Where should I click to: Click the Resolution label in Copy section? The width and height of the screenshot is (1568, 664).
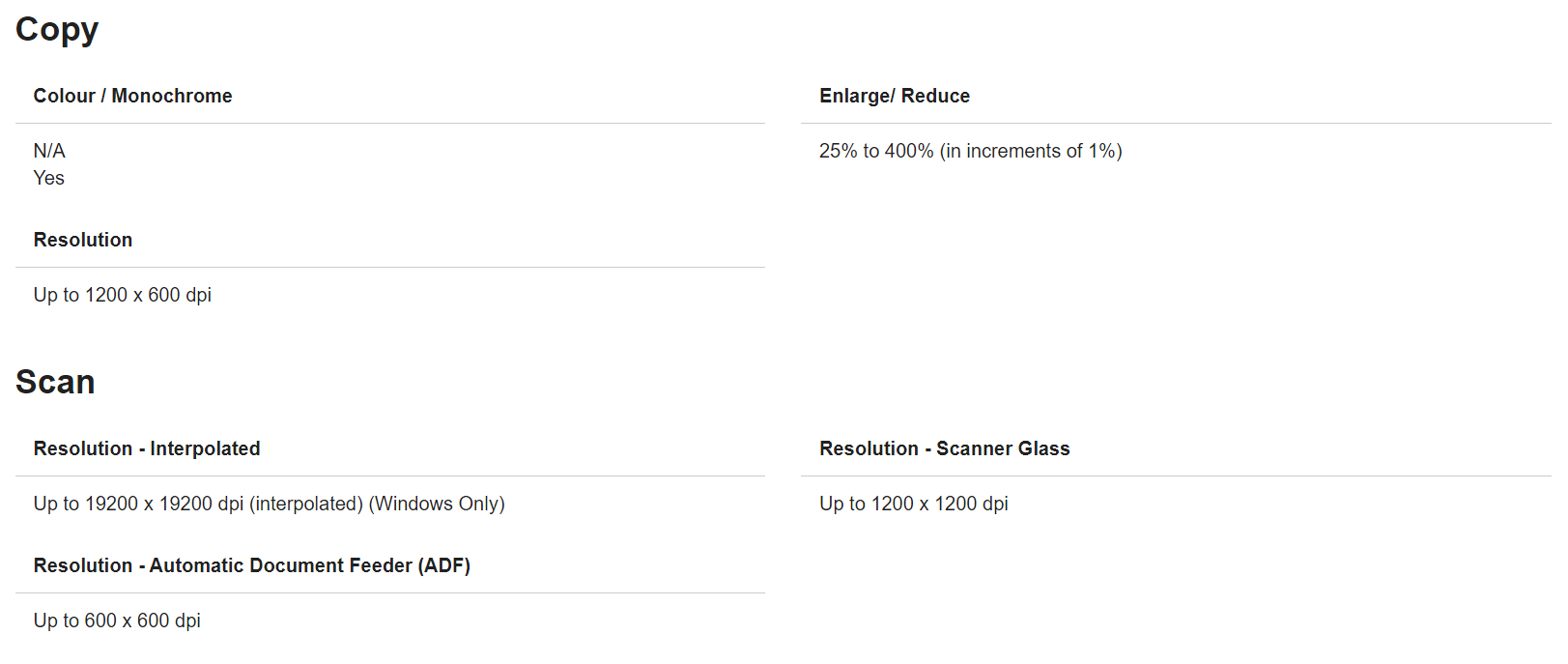click(83, 240)
